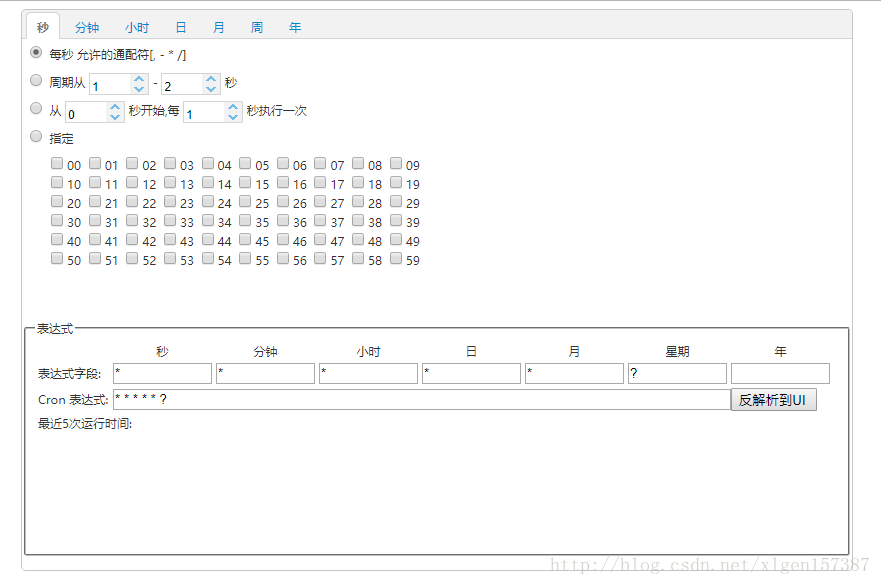Check the 30 seconds checkbox

pyautogui.click(x=57, y=221)
